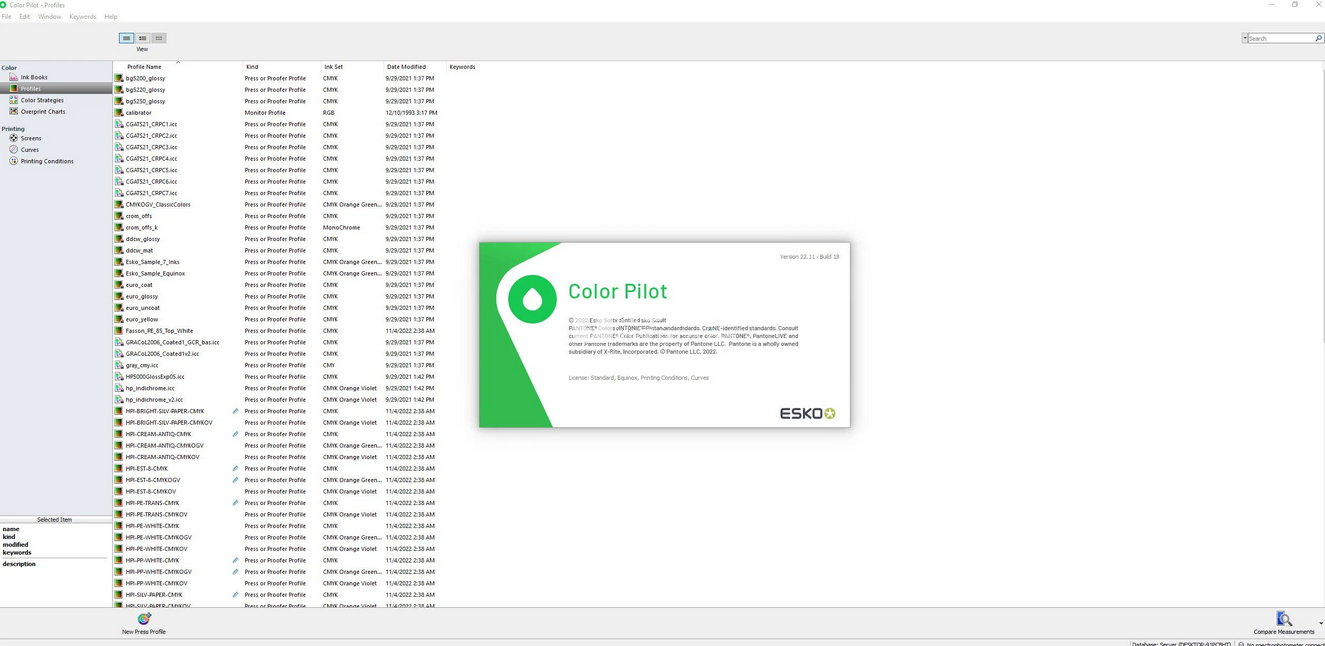Open dropdown arrow next to Compare Measurements

[x=1320, y=623]
